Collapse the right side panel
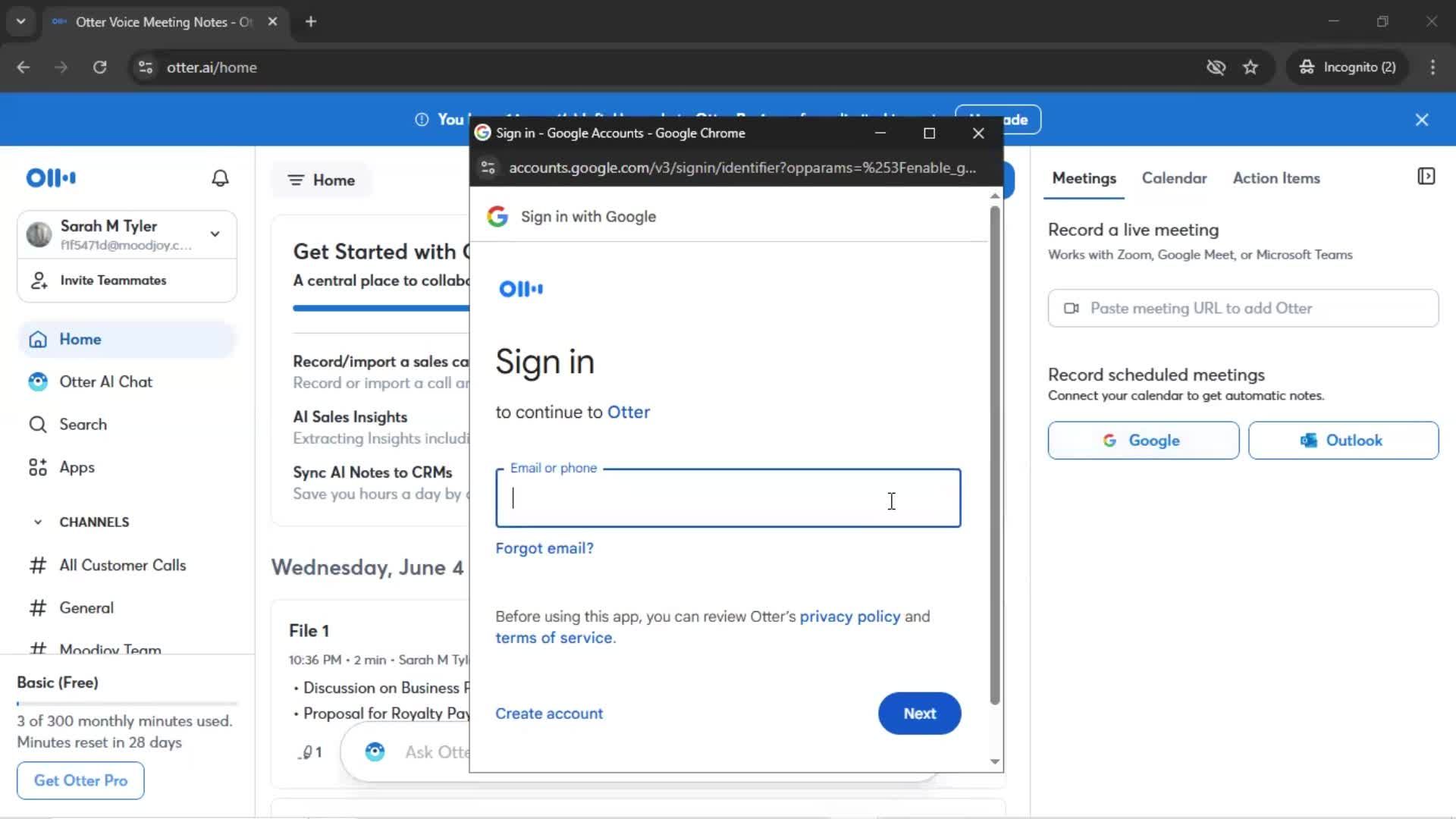Viewport: 1456px width, 819px height. tap(1426, 177)
